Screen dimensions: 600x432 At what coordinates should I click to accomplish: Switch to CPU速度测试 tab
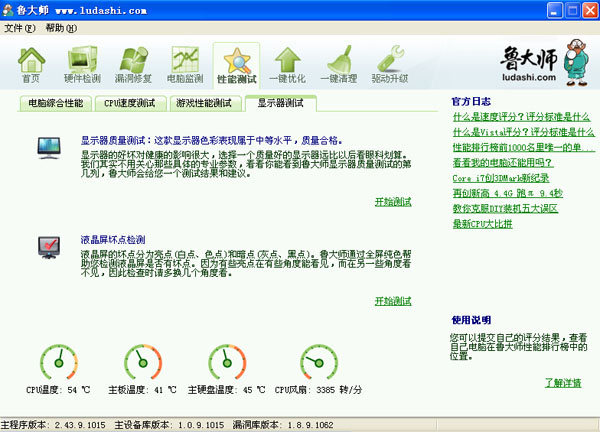click(x=130, y=103)
